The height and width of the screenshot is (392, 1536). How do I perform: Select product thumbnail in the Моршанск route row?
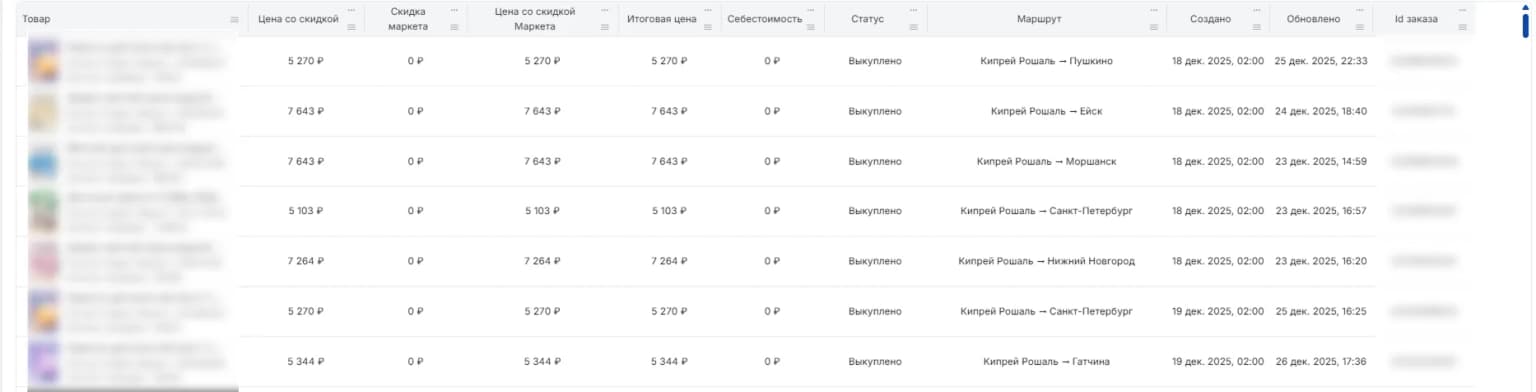pos(44,161)
